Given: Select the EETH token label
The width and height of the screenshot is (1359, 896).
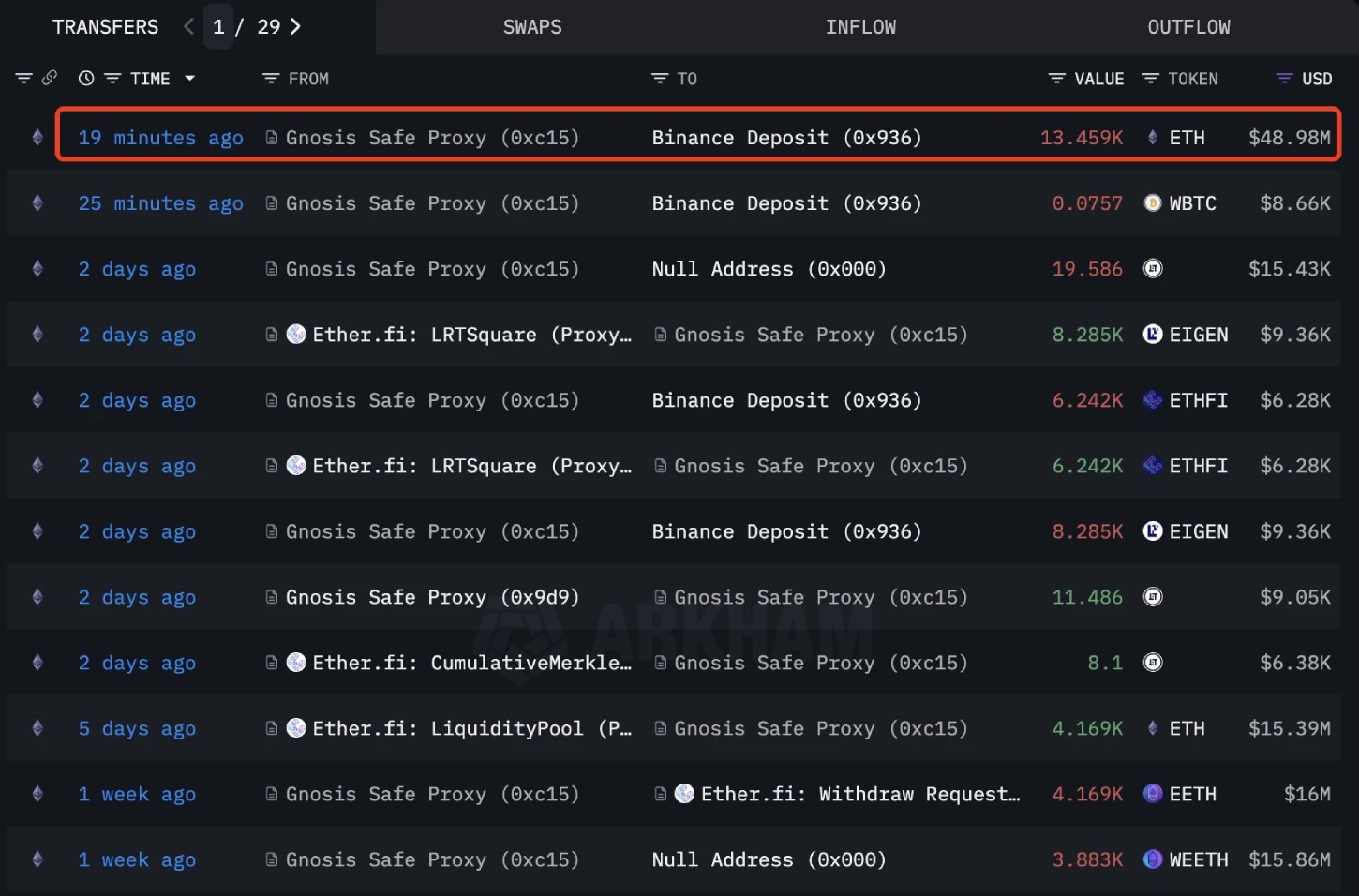Looking at the screenshot, I should click(x=1193, y=794).
